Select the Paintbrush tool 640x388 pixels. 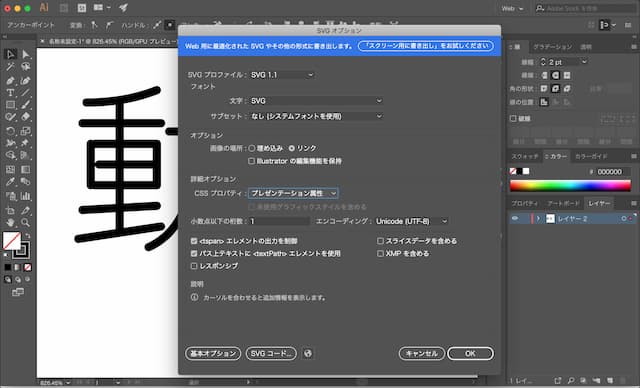tap(26, 105)
